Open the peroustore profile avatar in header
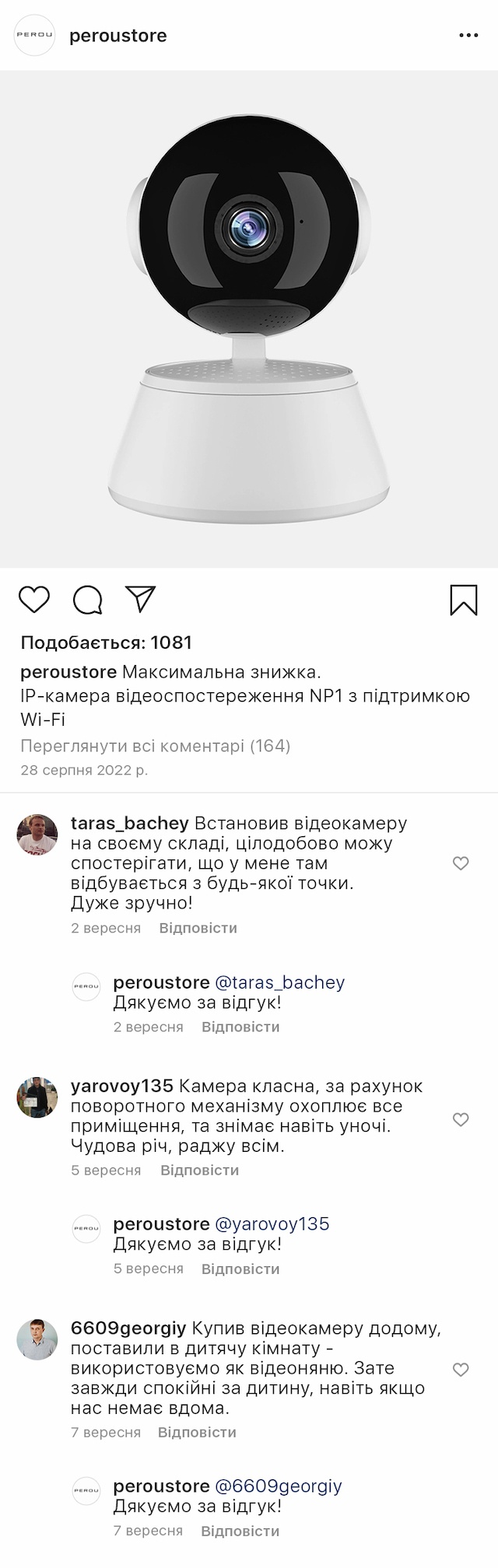 click(35, 35)
